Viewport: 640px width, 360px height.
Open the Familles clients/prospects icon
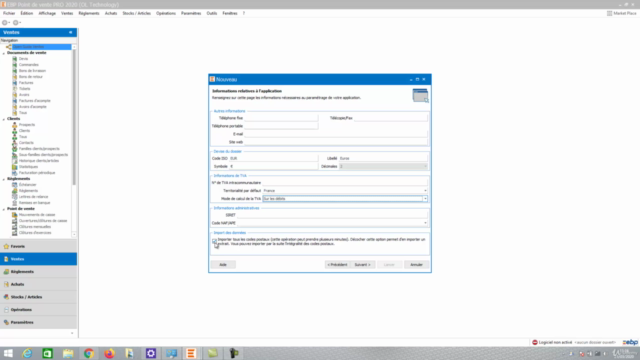coord(15,149)
